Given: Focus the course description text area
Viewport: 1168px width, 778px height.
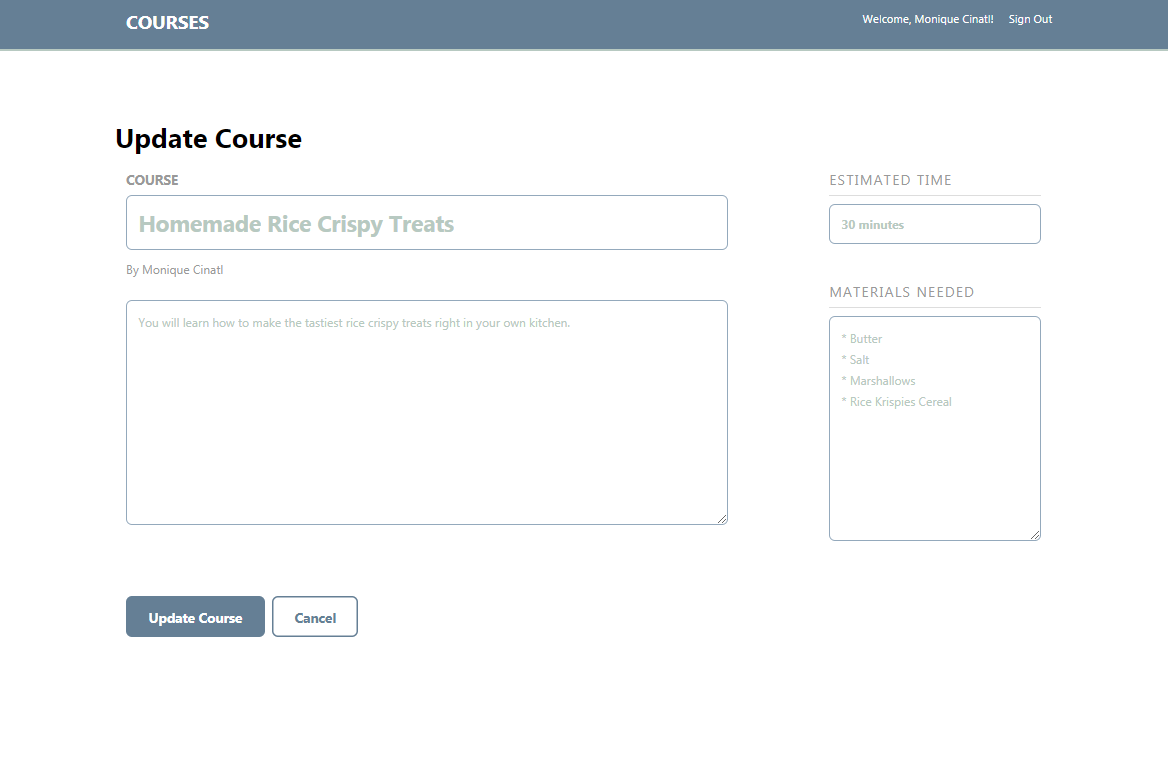Looking at the screenshot, I should pos(427,412).
